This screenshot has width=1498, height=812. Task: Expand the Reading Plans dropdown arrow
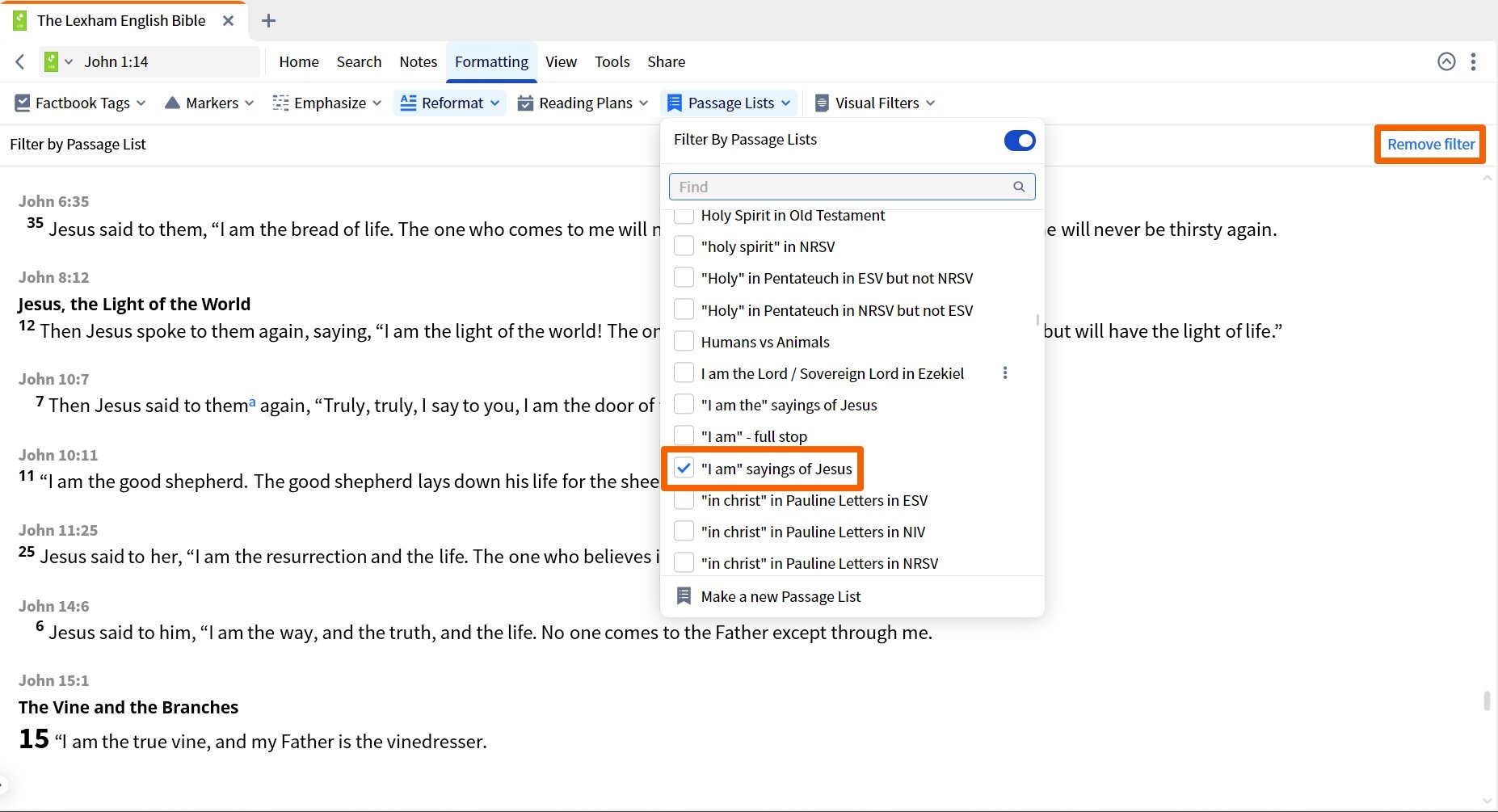point(644,103)
